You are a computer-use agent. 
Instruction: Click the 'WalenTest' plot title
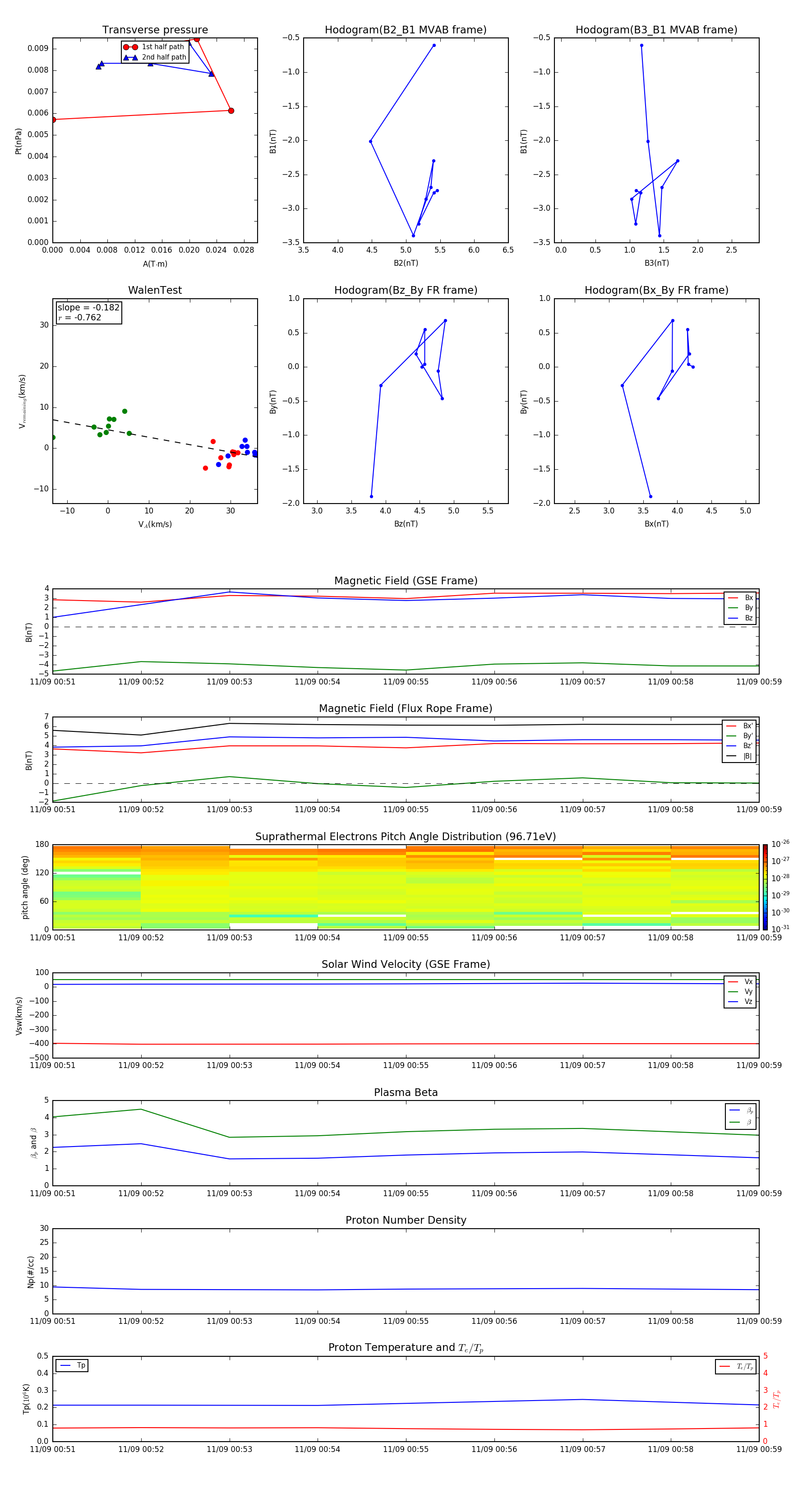155,290
